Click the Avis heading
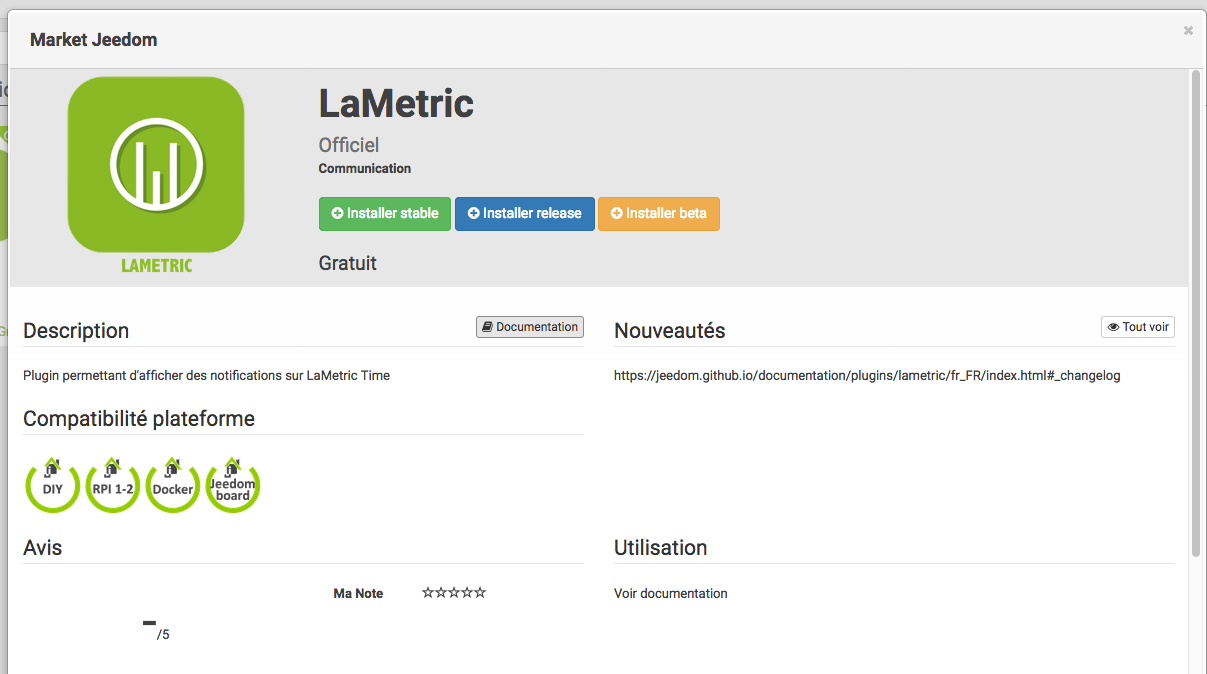1207x674 pixels. pyautogui.click(x=43, y=548)
